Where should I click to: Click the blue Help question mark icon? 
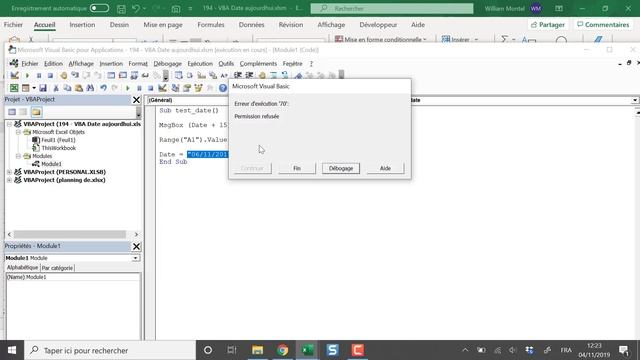tap(223, 88)
